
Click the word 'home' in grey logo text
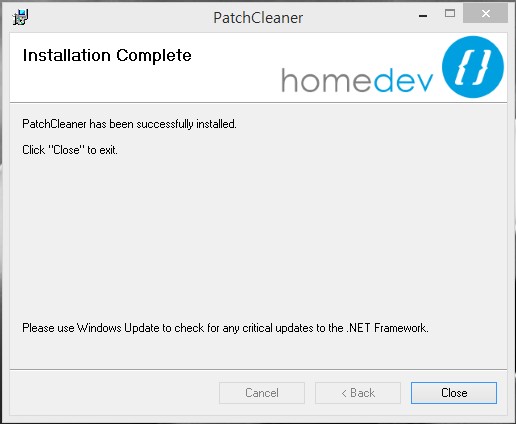pyautogui.click(x=326, y=80)
